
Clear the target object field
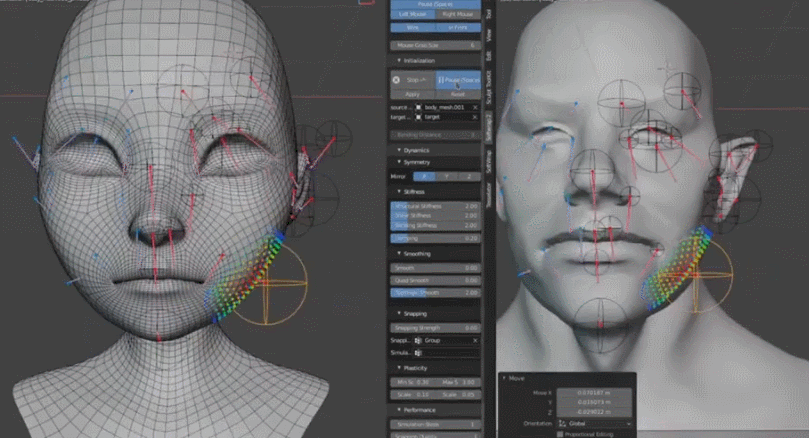point(475,117)
